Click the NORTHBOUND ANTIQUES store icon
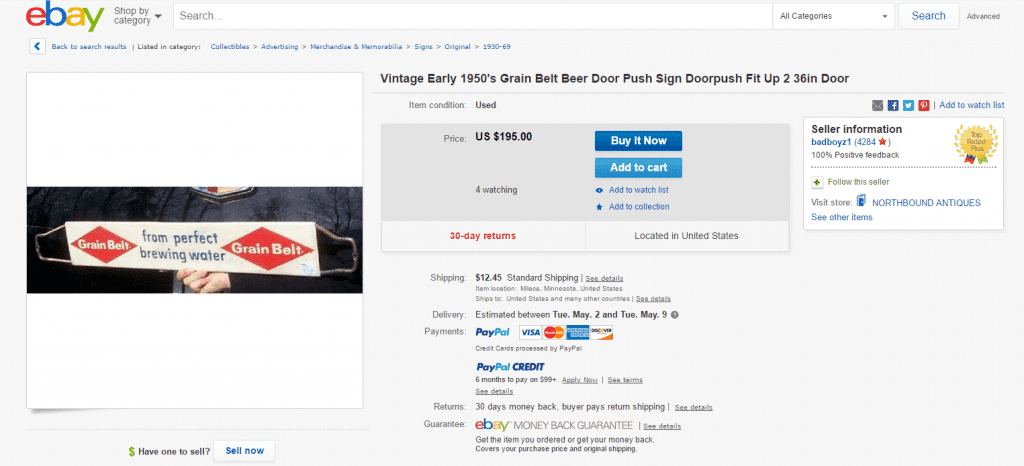Screen dimensions: 1024x466 coord(861,202)
